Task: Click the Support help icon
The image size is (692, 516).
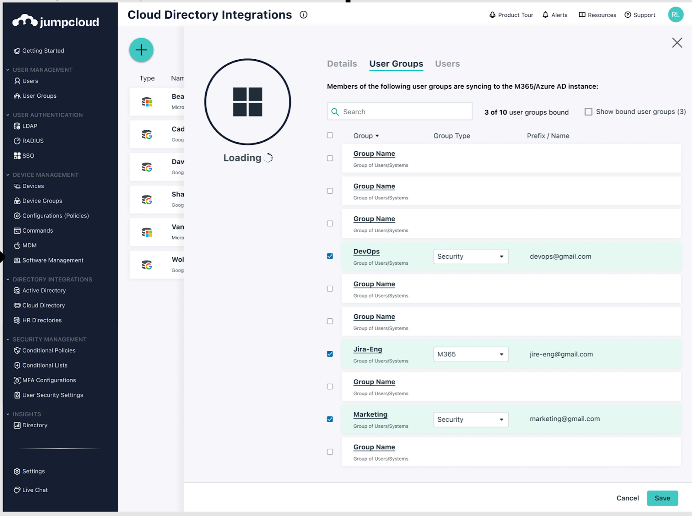Action: pos(639,15)
